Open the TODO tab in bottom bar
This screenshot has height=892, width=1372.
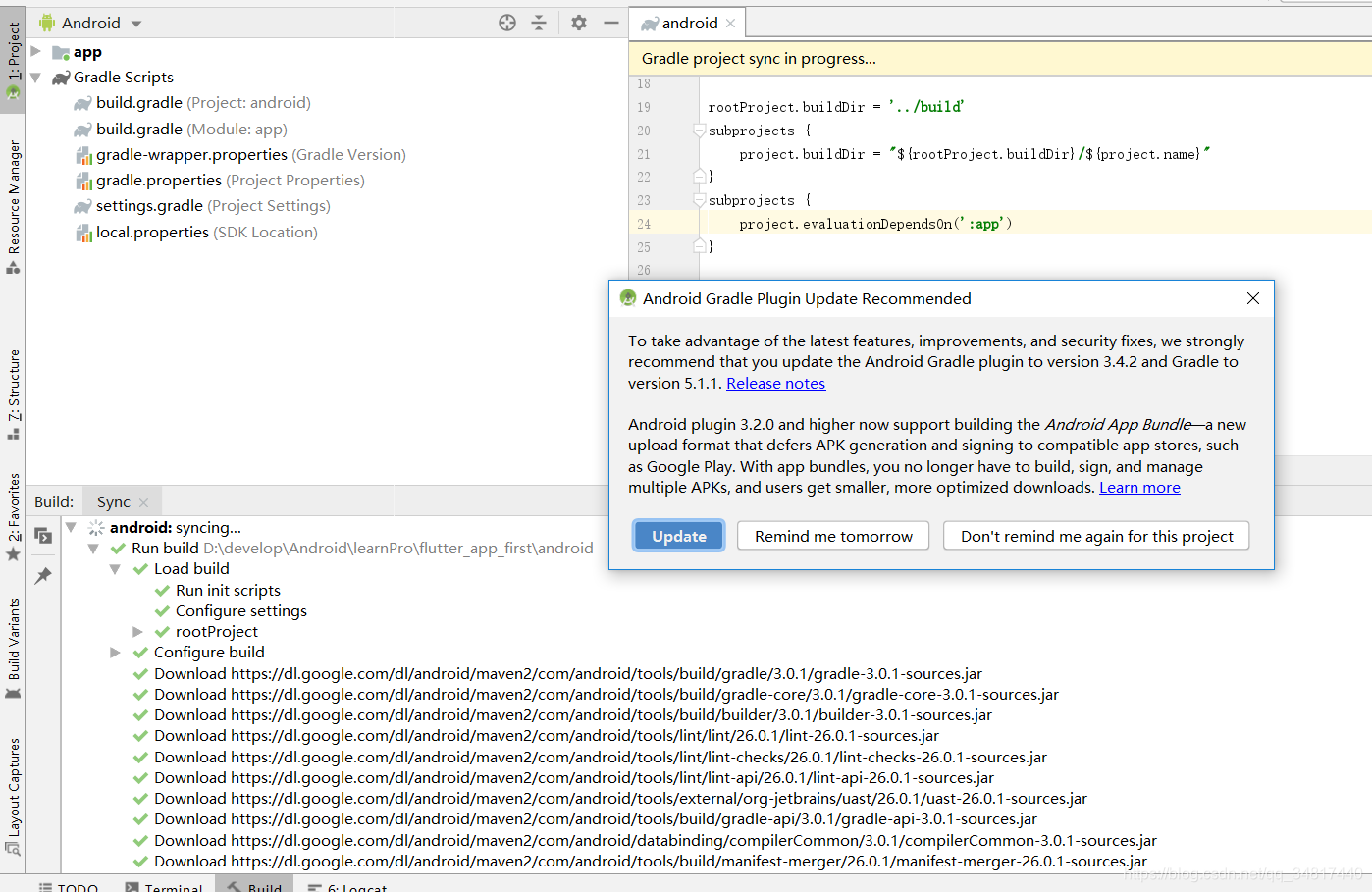(69, 886)
